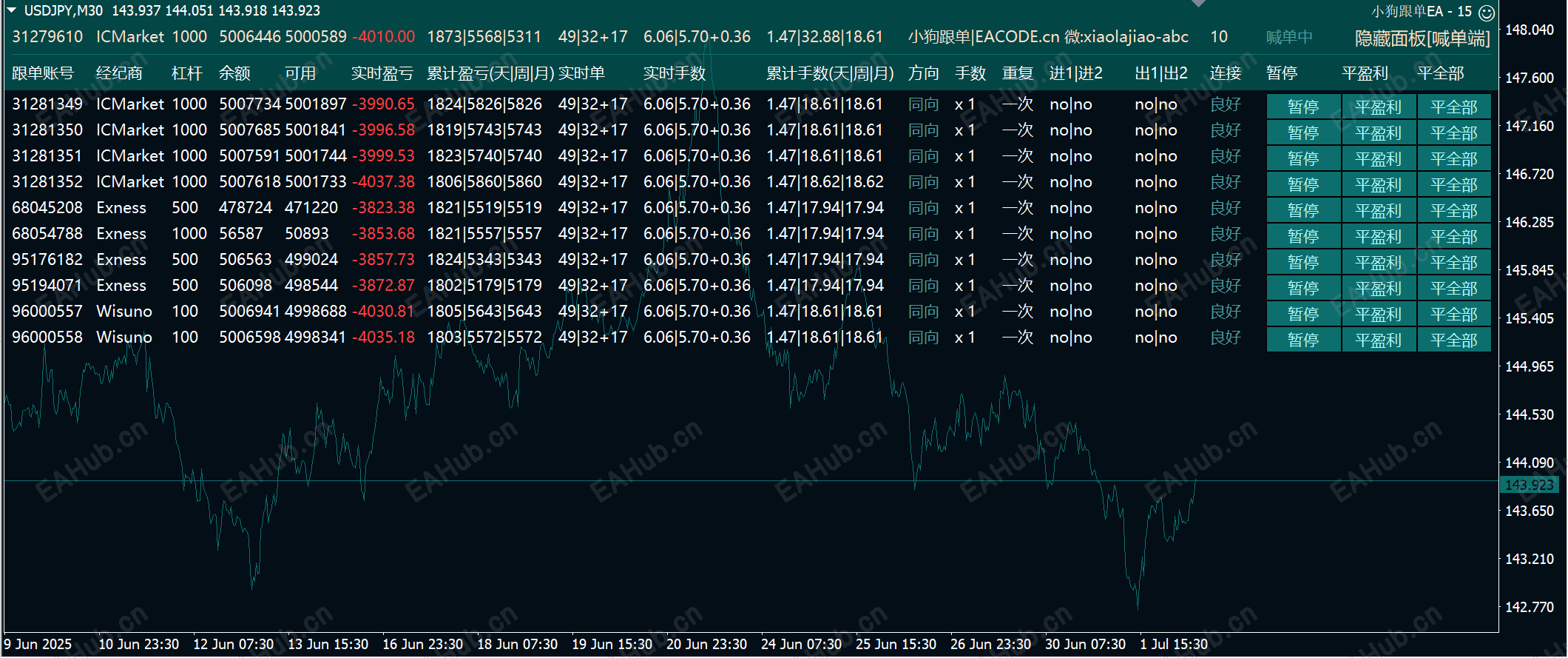Select the 累计手数(天|周|月) column header
This screenshot has width=1568, height=658.
pos(830,73)
